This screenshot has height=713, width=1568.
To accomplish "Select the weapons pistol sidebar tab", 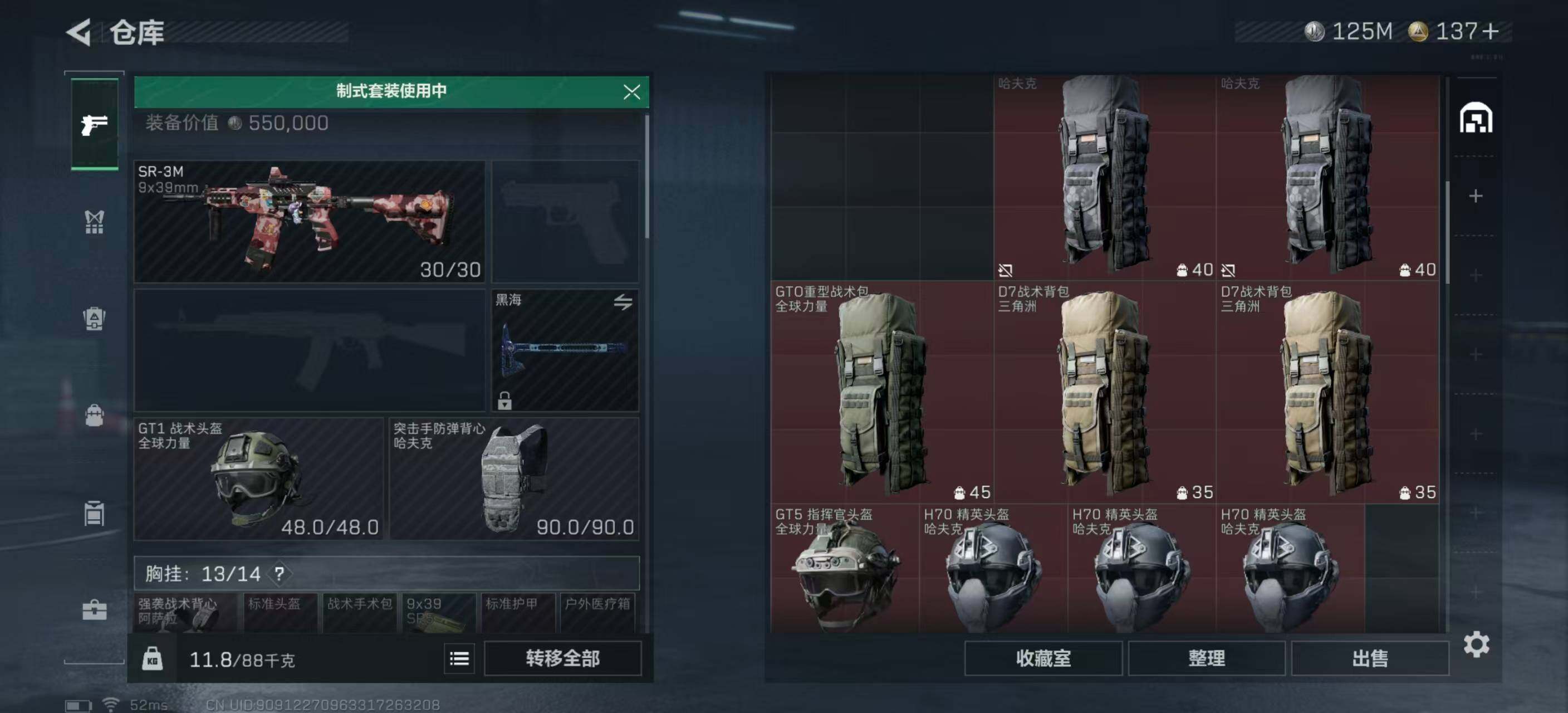I will point(94,124).
